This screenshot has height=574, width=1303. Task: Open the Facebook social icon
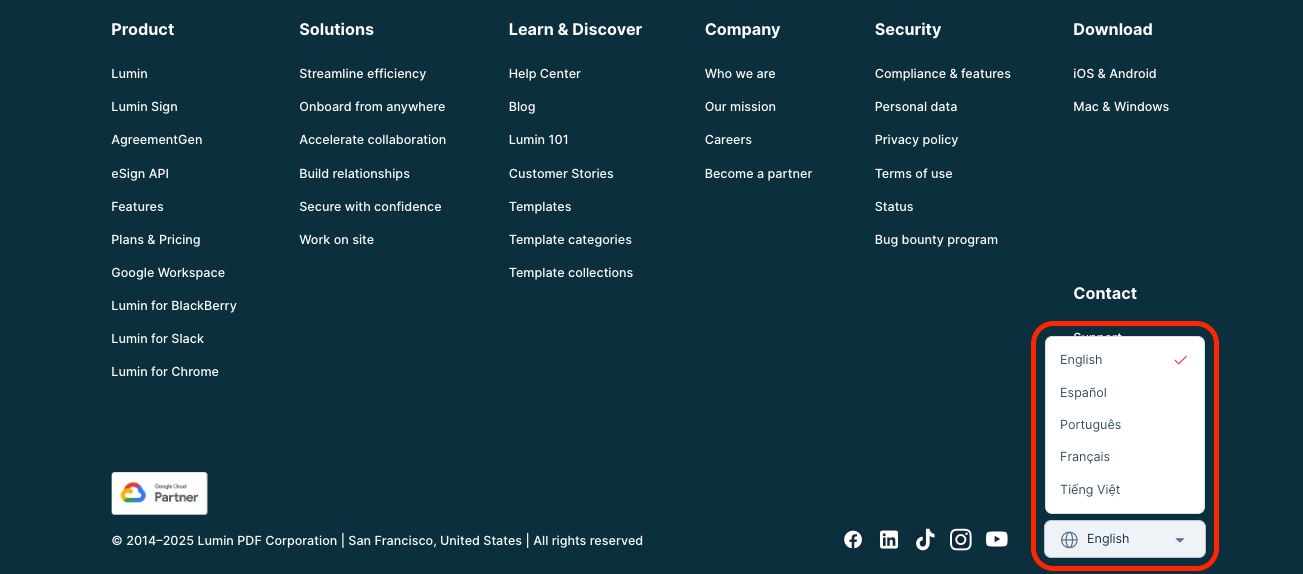tap(853, 540)
